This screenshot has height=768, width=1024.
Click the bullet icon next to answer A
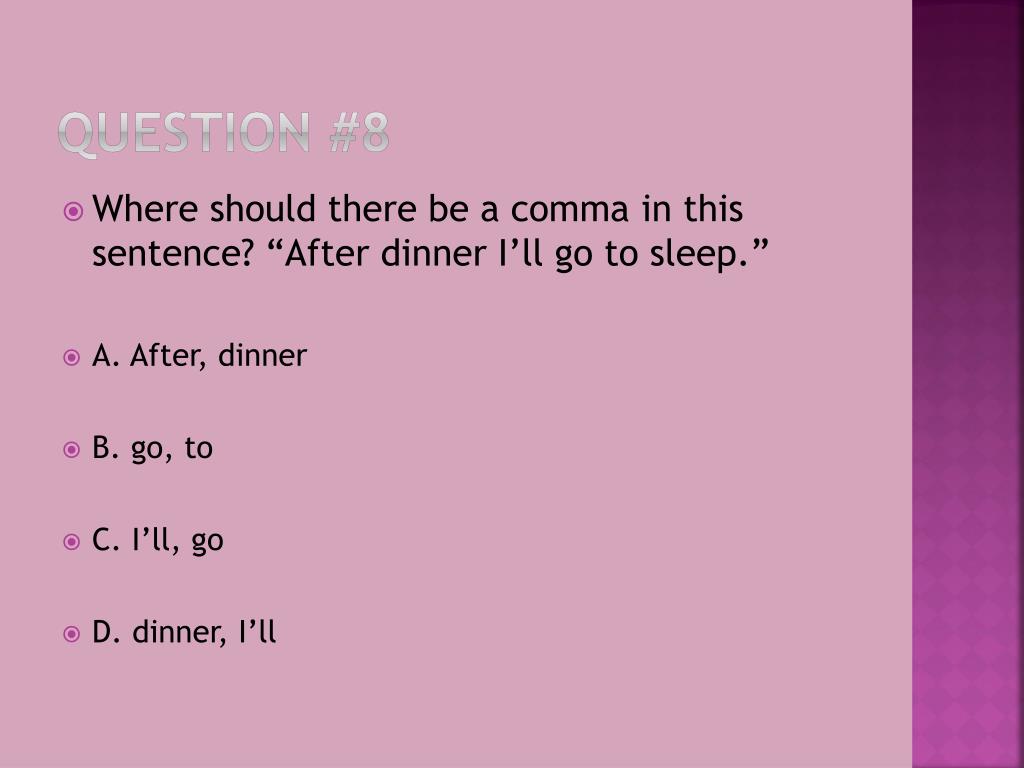71,358
